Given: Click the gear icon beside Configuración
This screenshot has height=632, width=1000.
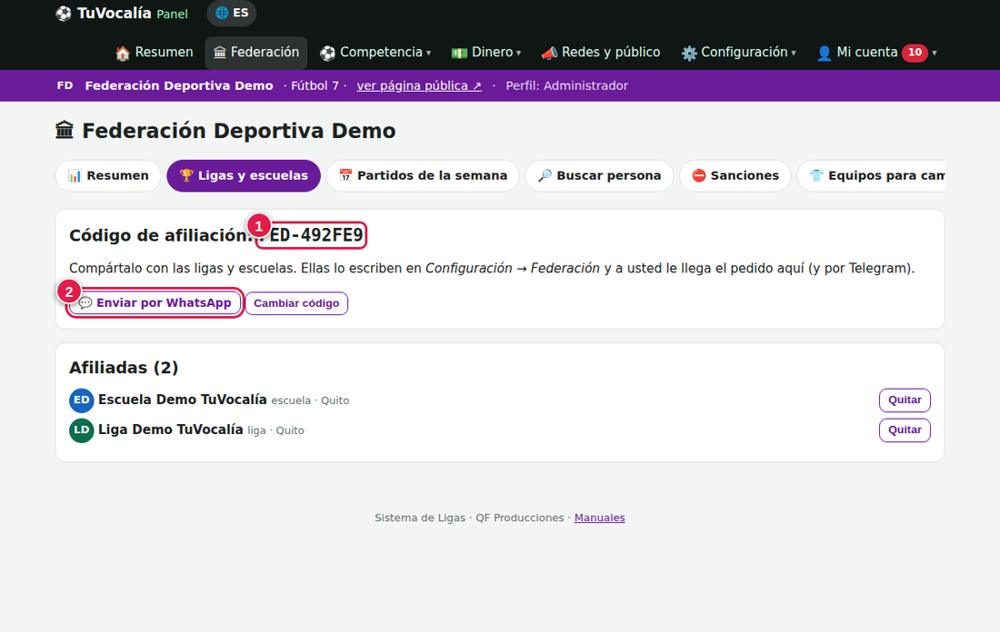Looking at the screenshot, I should tap(689, 53).
